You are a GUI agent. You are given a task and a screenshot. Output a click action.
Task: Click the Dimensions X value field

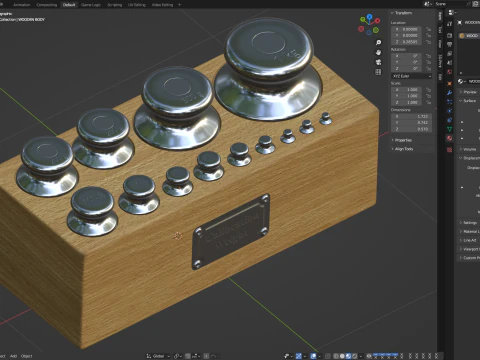point(411,116)
